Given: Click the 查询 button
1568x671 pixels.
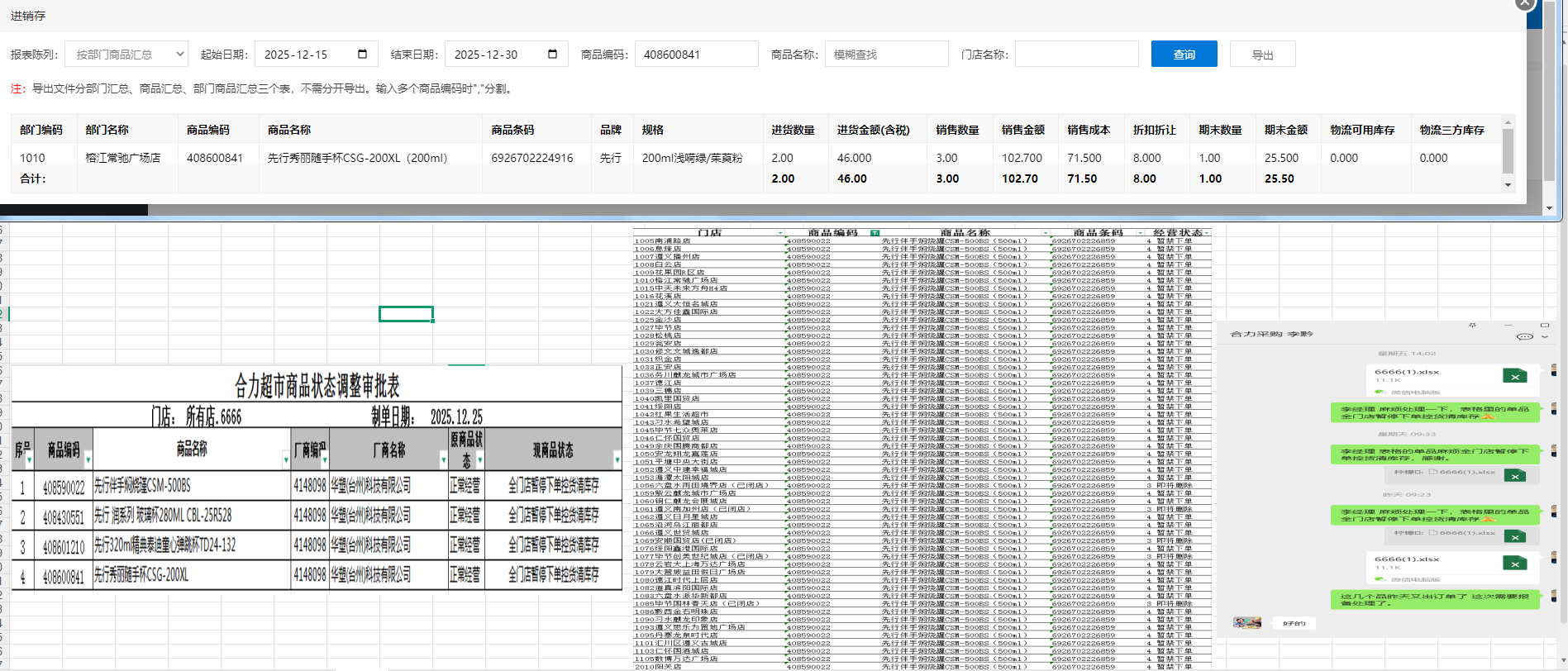Looking at the screenshot, I should point(1184,55).
